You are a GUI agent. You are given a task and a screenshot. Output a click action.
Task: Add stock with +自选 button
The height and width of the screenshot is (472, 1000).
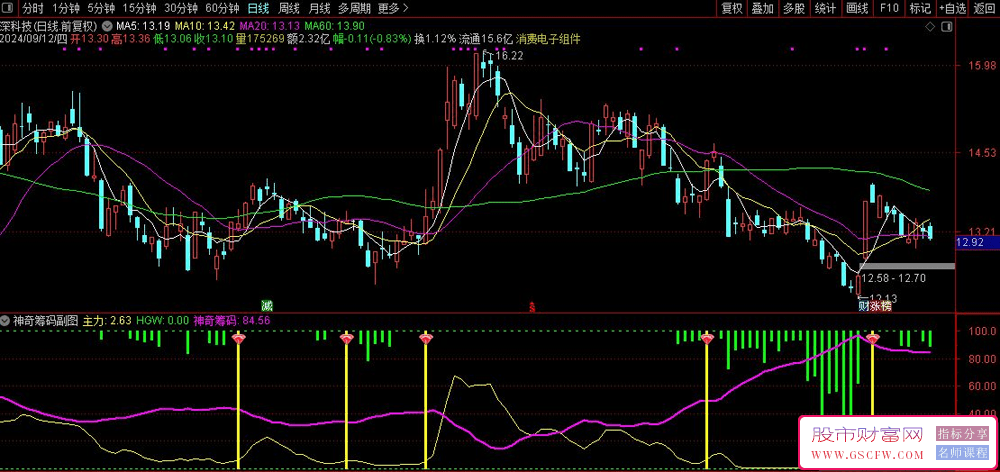[x=952, y=8]
